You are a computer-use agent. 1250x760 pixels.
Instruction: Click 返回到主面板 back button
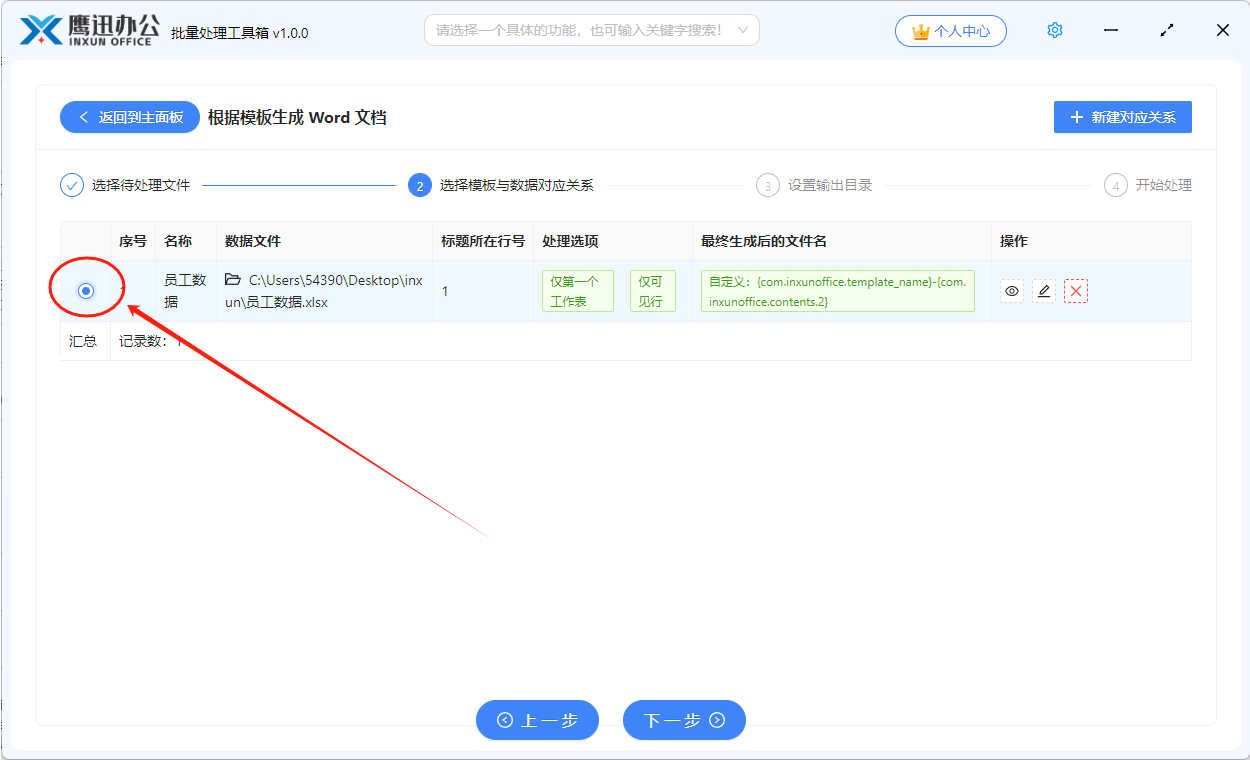tap(130, 117)
